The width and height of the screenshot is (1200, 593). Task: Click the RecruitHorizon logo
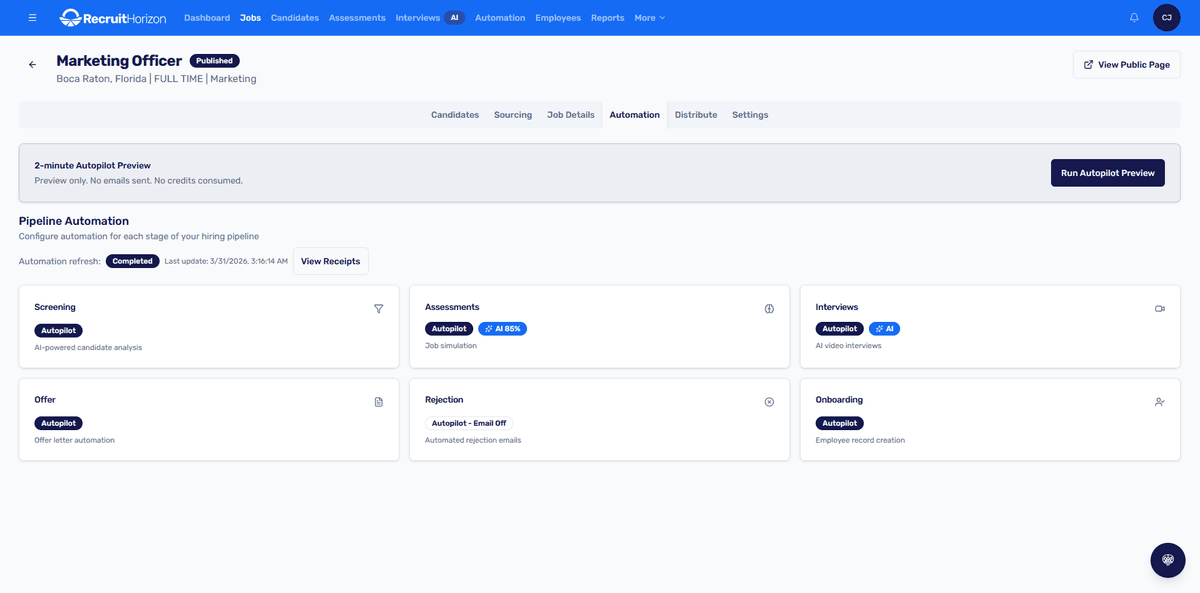(x=111, y=17)
